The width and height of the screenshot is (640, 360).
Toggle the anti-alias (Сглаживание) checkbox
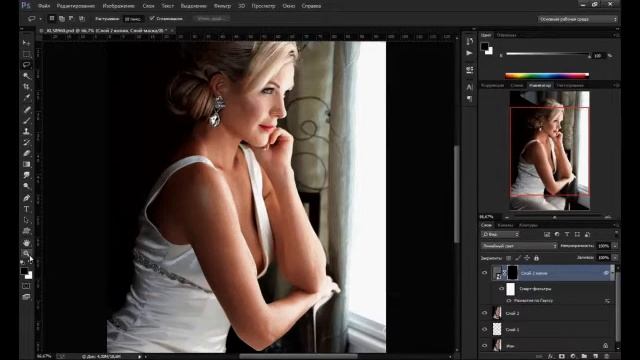click(152, 18)
